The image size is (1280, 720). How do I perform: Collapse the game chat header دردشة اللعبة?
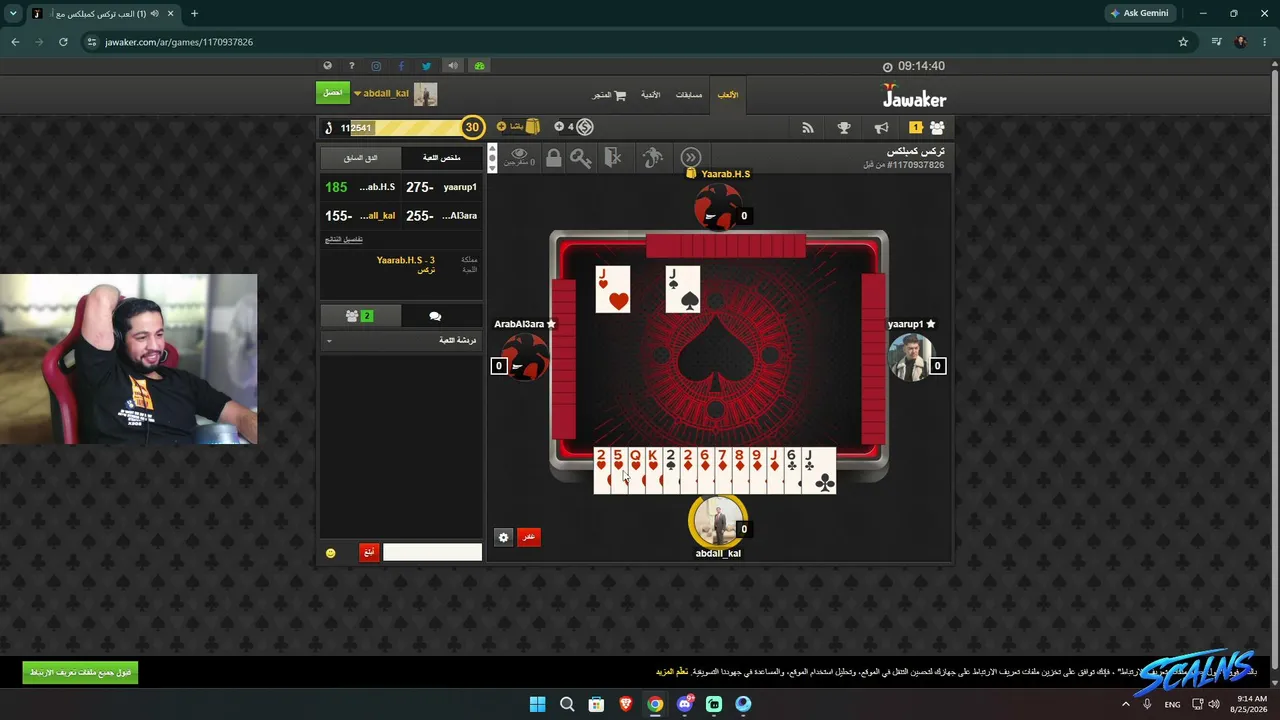tap(402, 341)
